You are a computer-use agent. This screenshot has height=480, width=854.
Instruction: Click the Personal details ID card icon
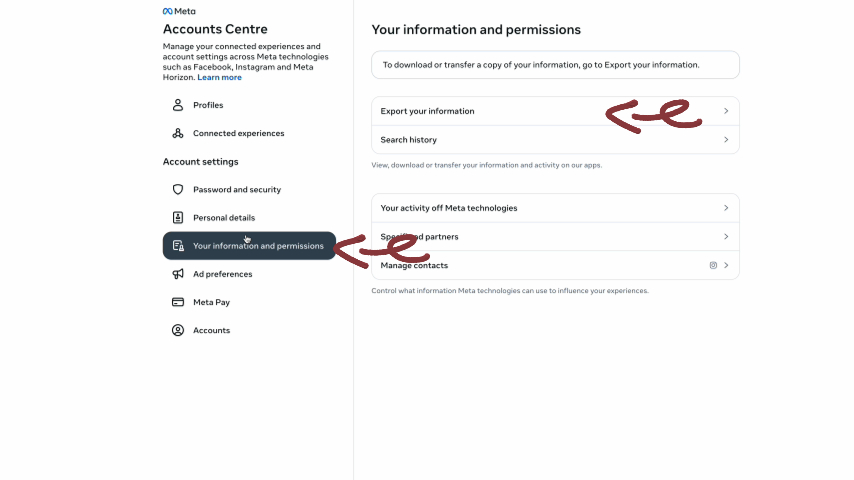click(x=178, y=217)
